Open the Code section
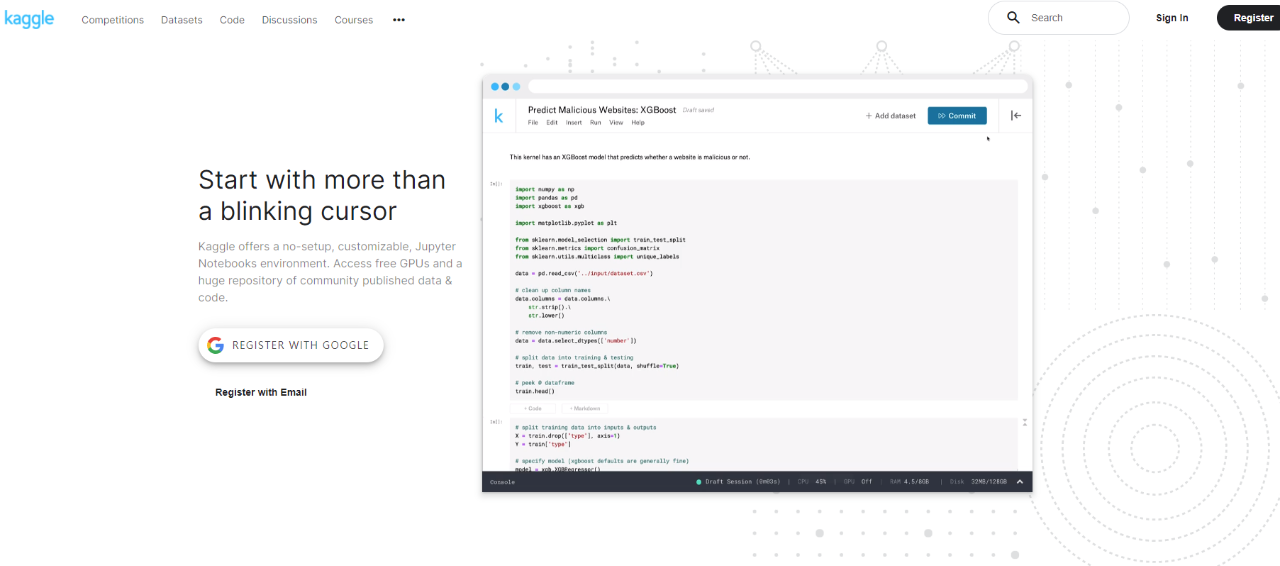This screenshot has height=566, width=1280. (232, 20)
